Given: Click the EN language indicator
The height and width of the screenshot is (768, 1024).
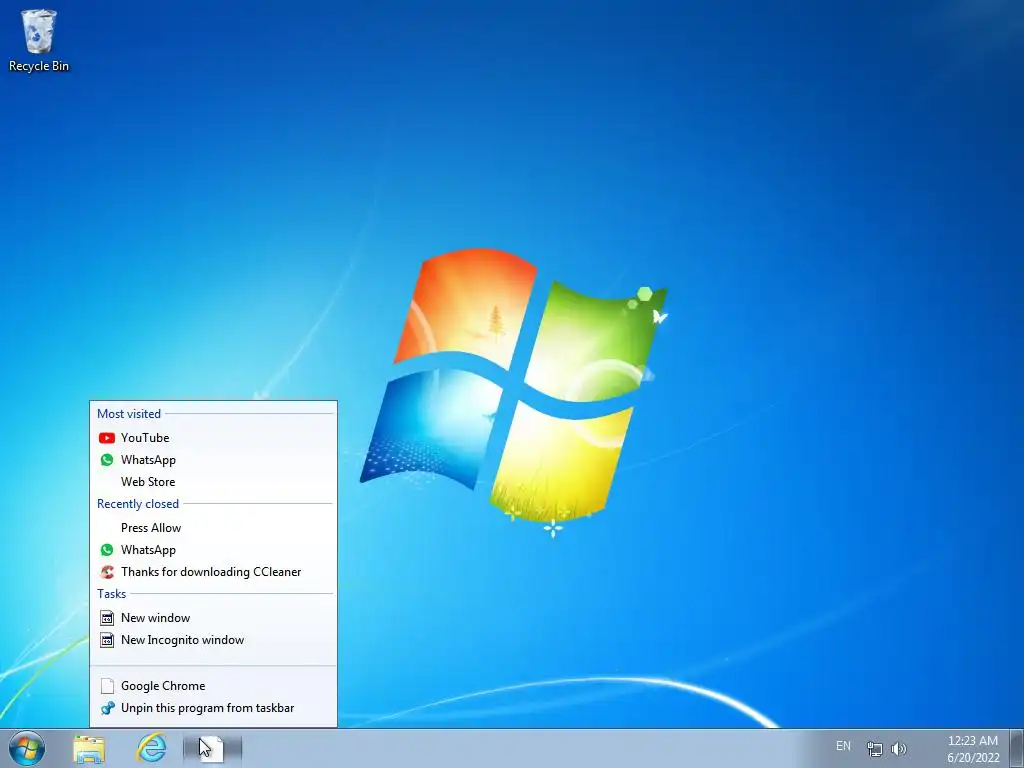Looking at the screenshot, I should [x=843, y=746].
